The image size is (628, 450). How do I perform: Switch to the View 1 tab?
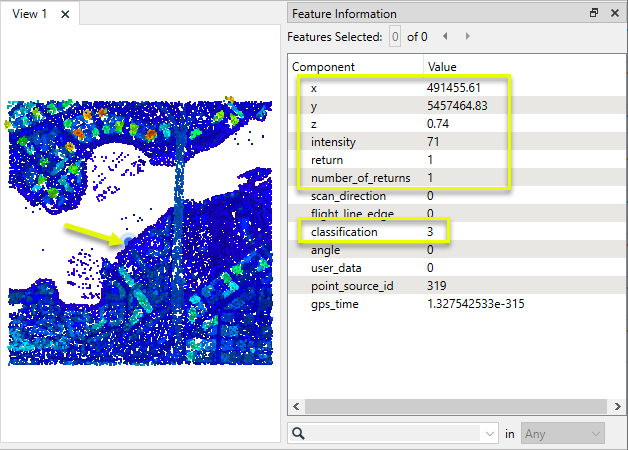[30, 14]
